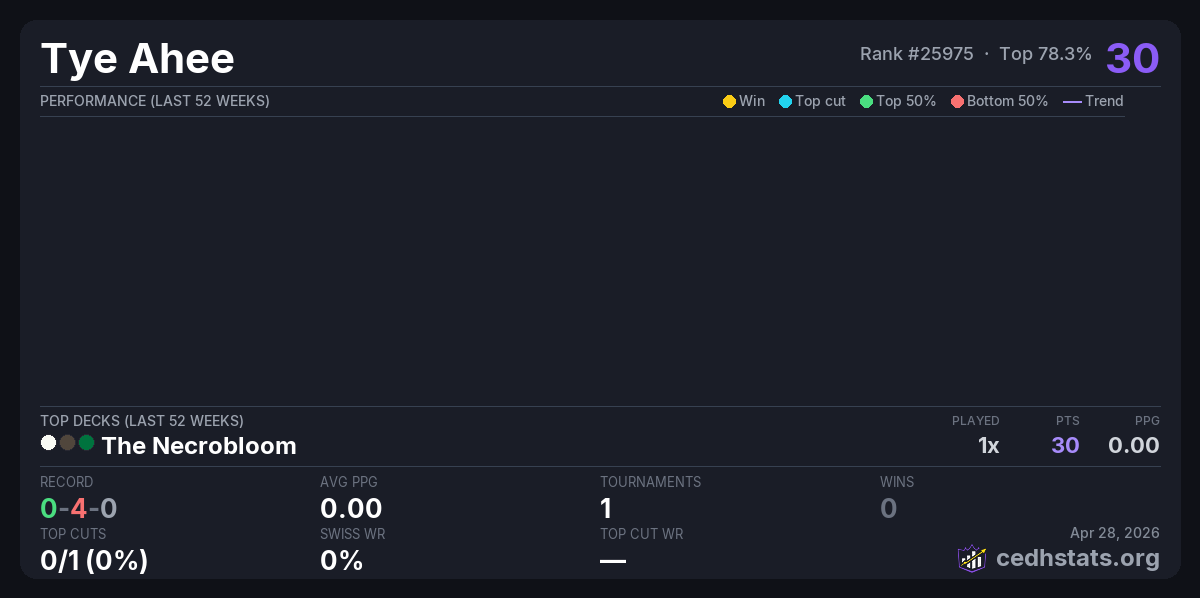
Task: Click the Apr 28, 2026 date
Action: coord(1115,533)
